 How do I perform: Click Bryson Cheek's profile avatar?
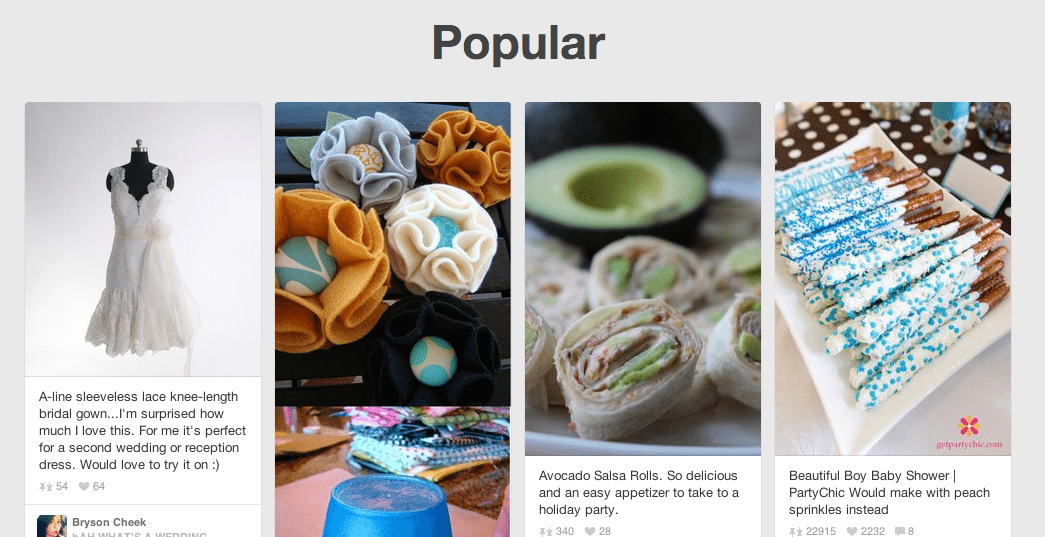[x=52, y=526]
